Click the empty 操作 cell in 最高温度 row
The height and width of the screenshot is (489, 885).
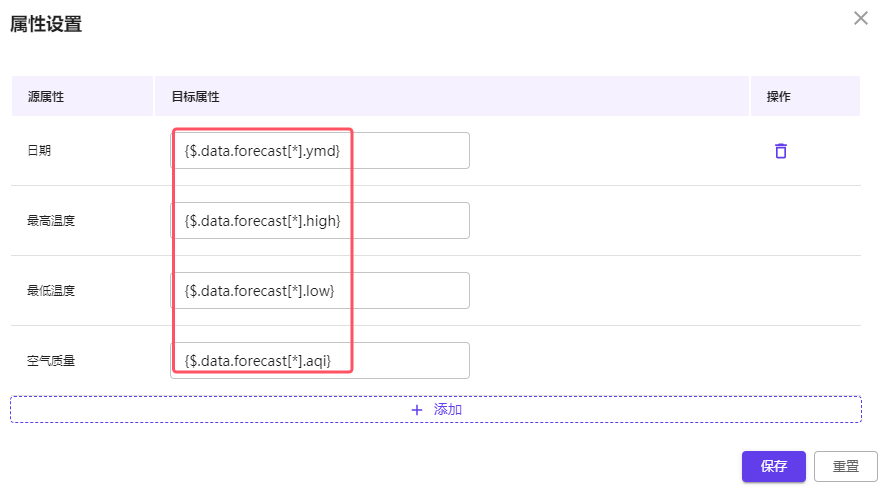pyautogui.click(x=805, y=221)
